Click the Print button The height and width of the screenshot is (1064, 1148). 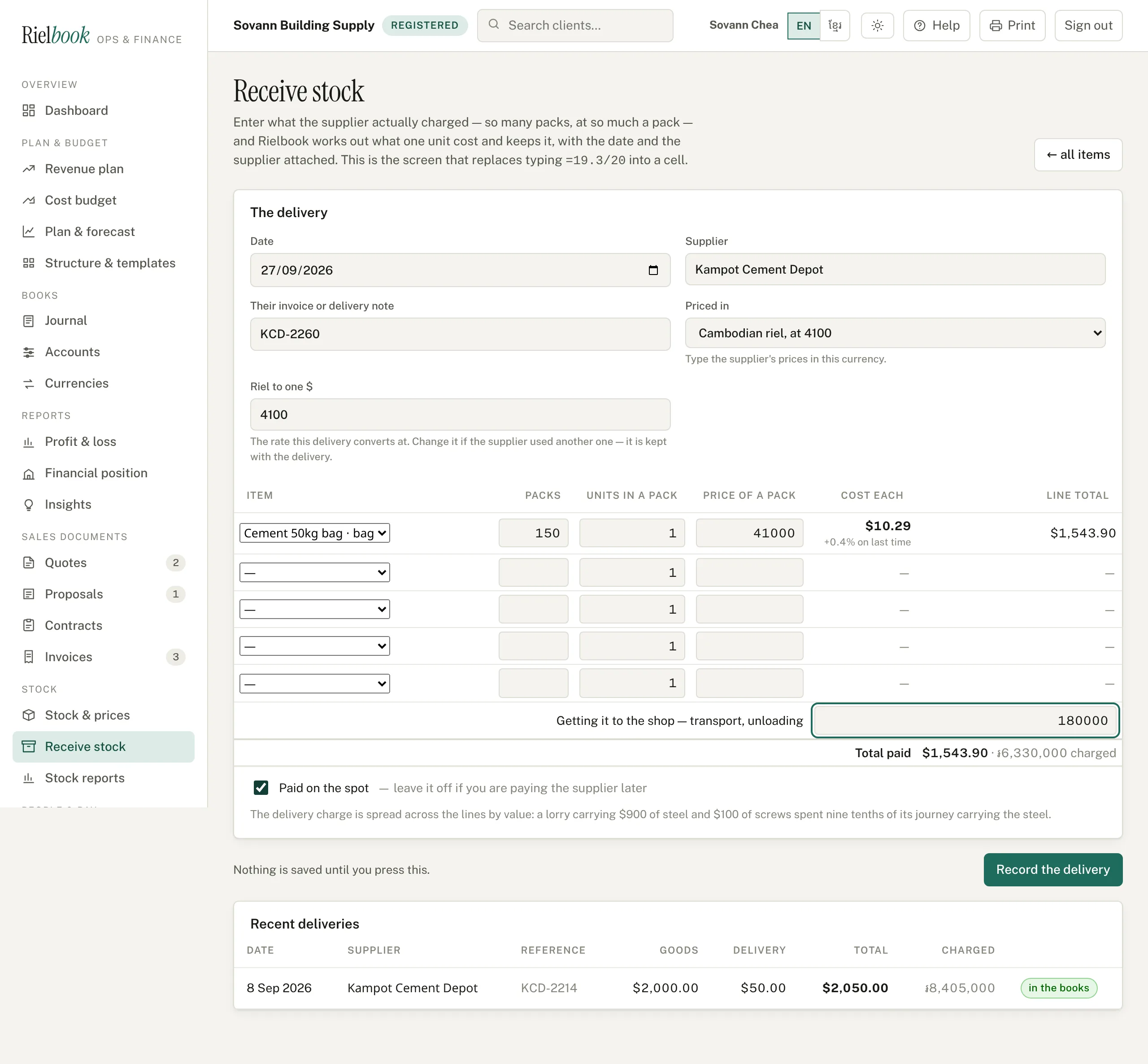tap(1012, 25)
